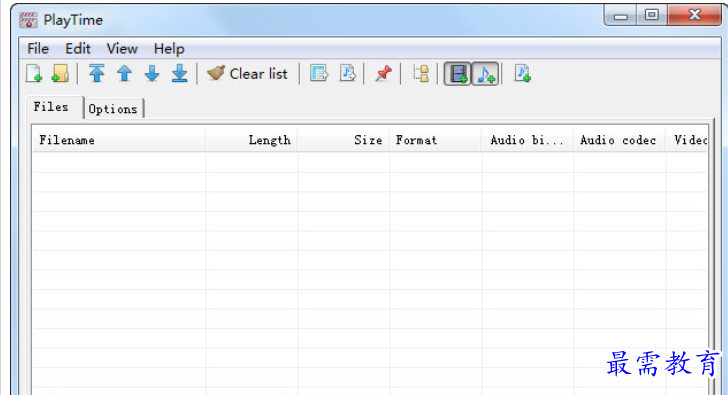Switch to the Options tab
The image size is (728, 395).
coord(113,109)
